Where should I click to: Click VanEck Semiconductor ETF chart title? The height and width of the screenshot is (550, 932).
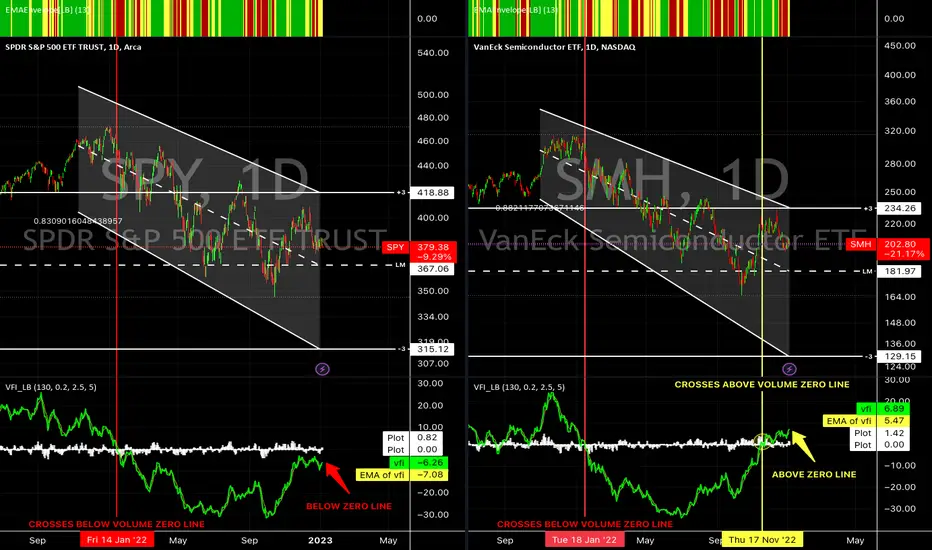pyautogui.click(x=554, y=47)
